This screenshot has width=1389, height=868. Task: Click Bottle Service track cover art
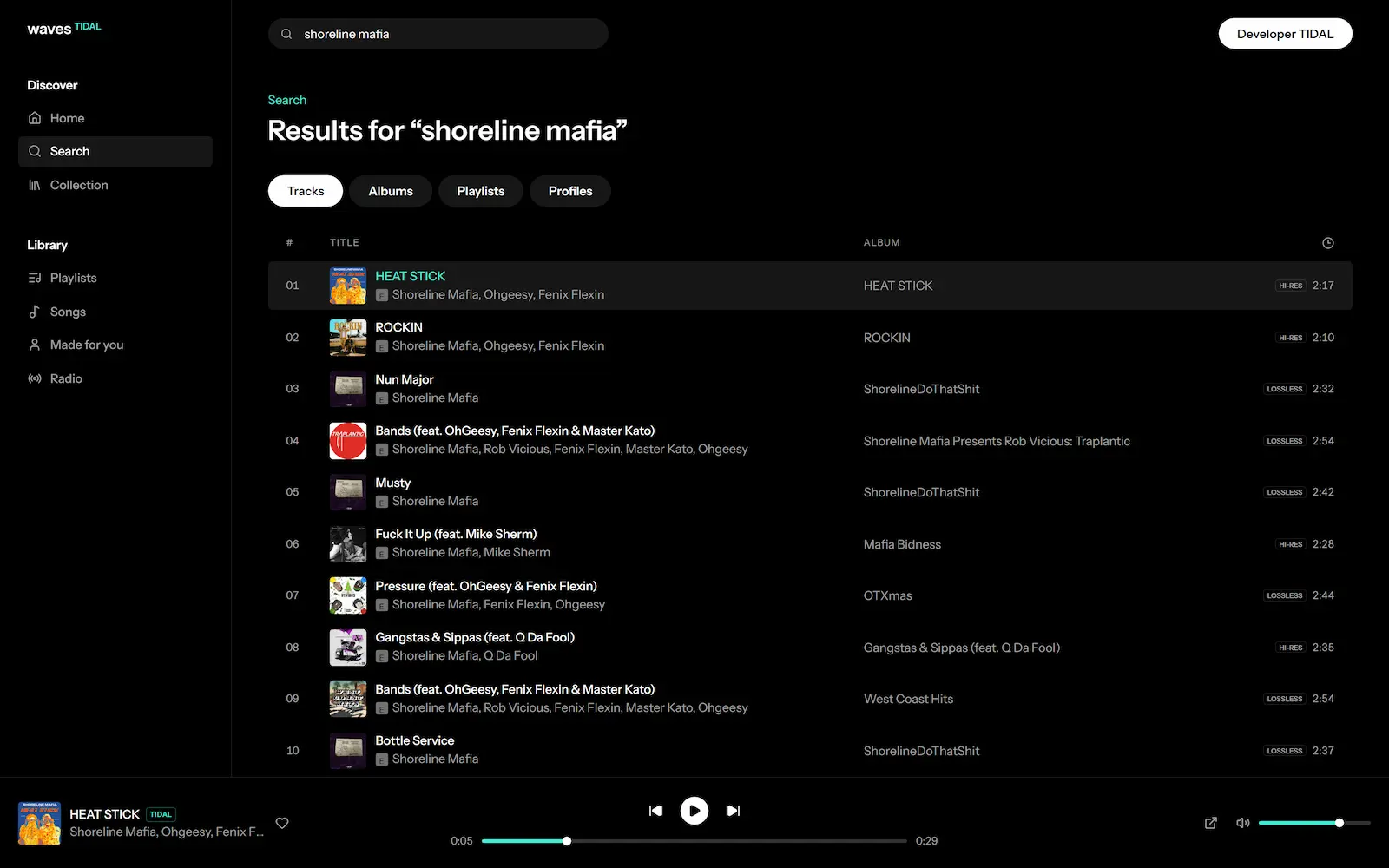(x=348, y=751)
